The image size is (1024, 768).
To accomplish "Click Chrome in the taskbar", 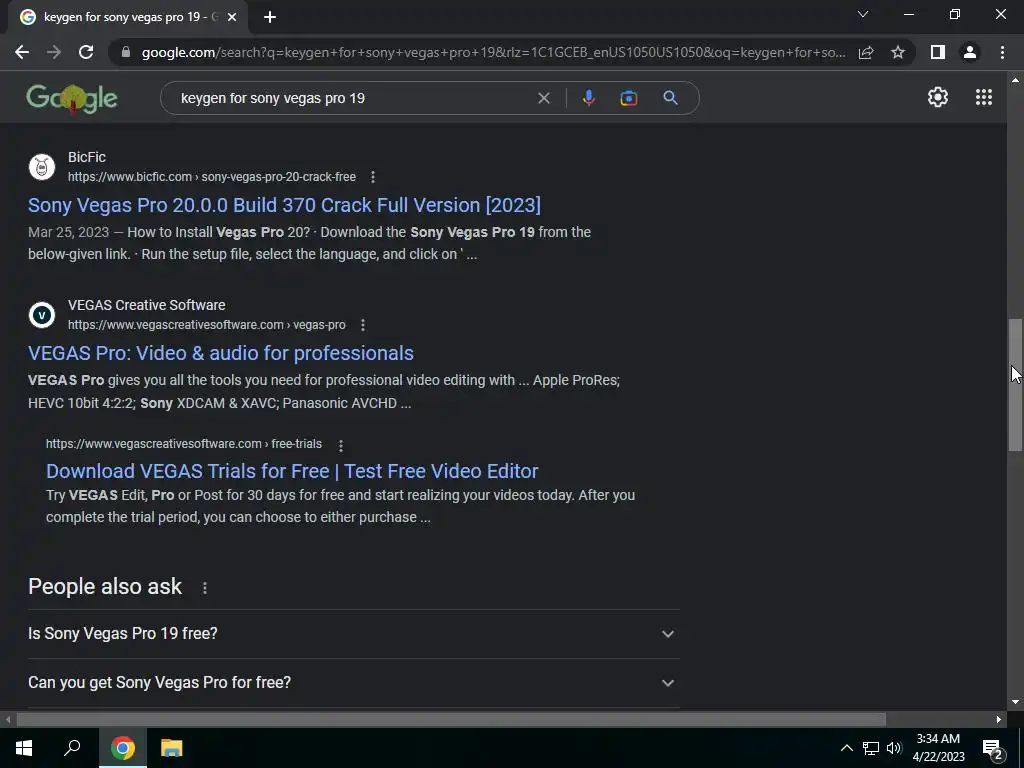I will [x=123, y=748].
